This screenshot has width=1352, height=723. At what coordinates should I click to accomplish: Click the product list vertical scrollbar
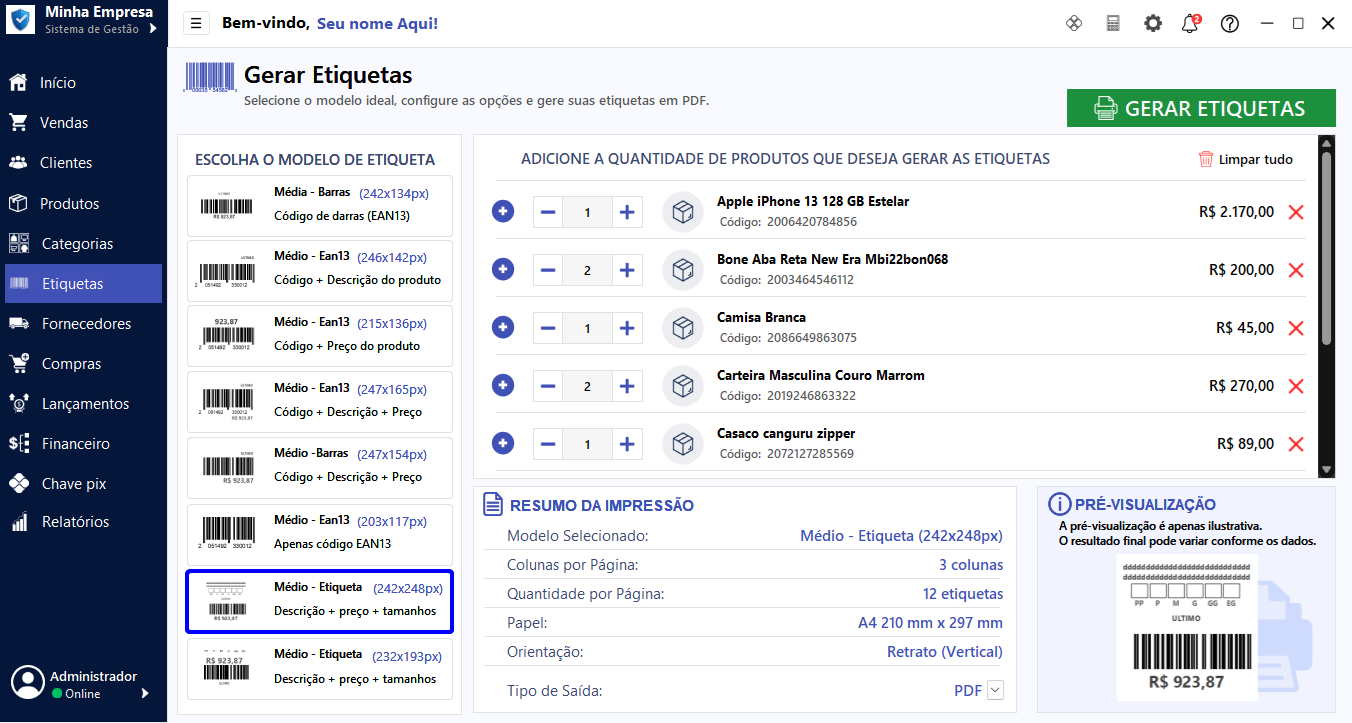[x=1326, y=250]
